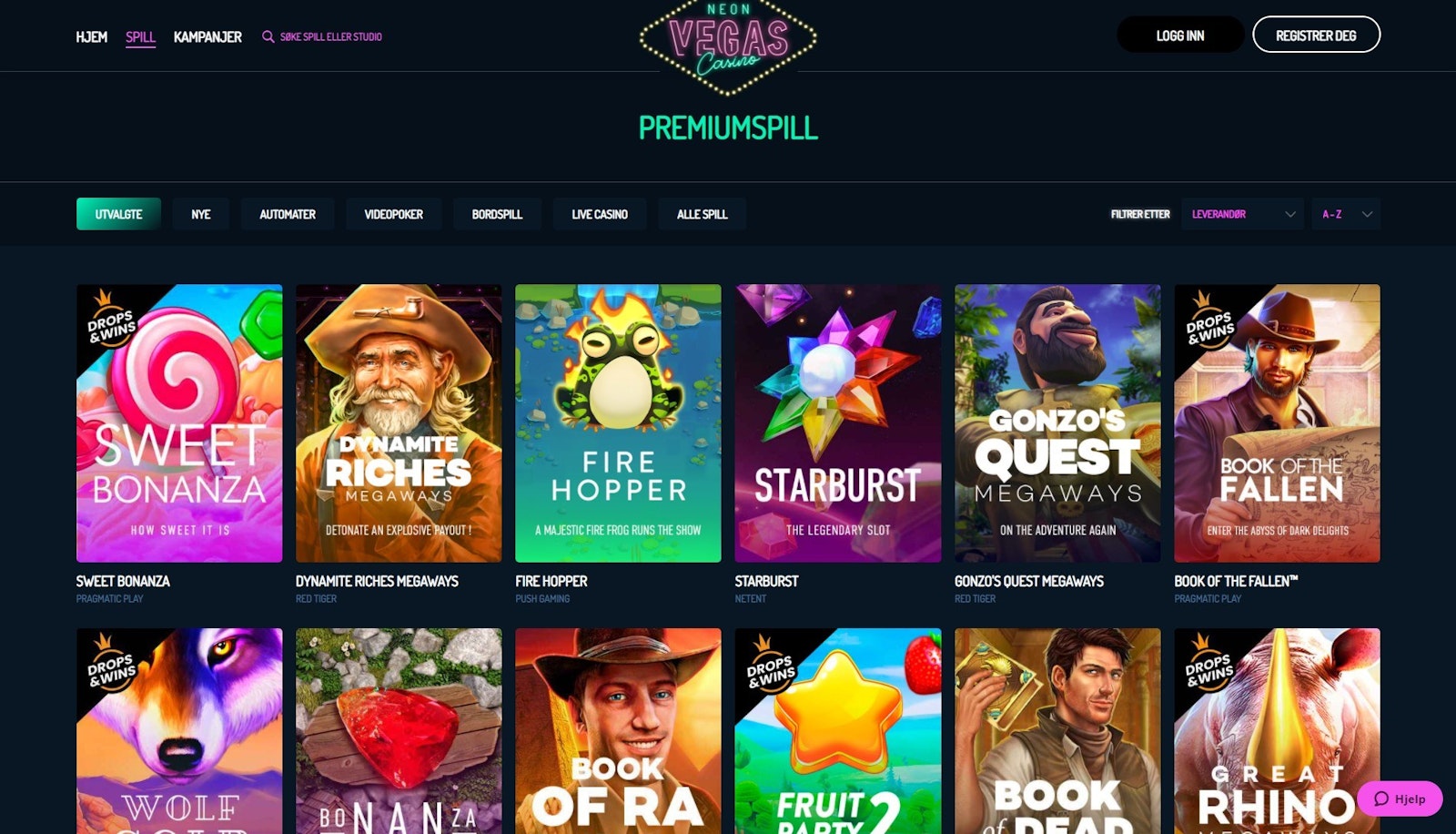The height and width of the screenshot is (834, 1456).
Task: Click Drops & Wins badge on Great Rhino
Action: point(1208,663)
